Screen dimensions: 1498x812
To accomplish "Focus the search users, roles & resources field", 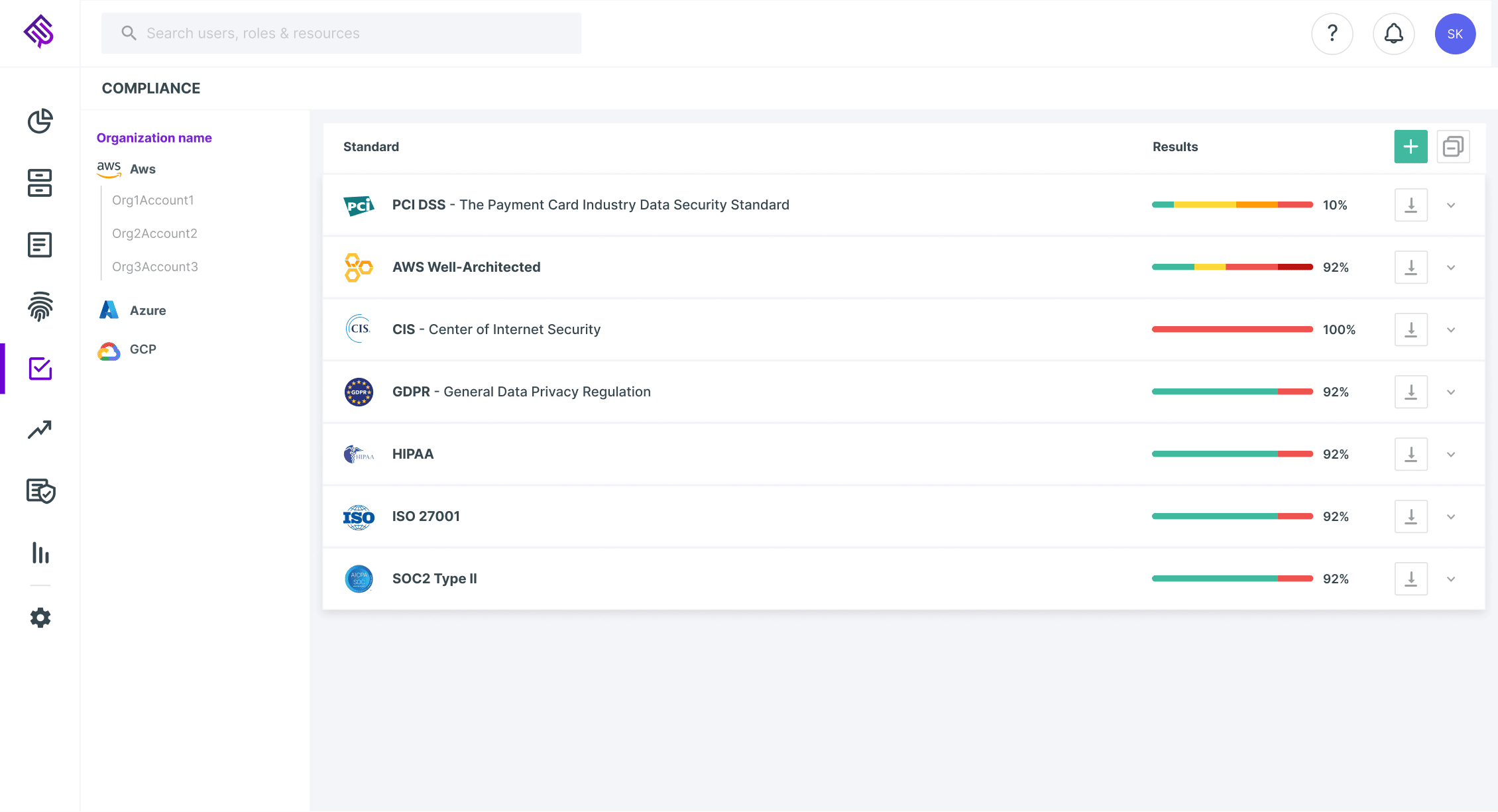I will click(x=341, y=33).
